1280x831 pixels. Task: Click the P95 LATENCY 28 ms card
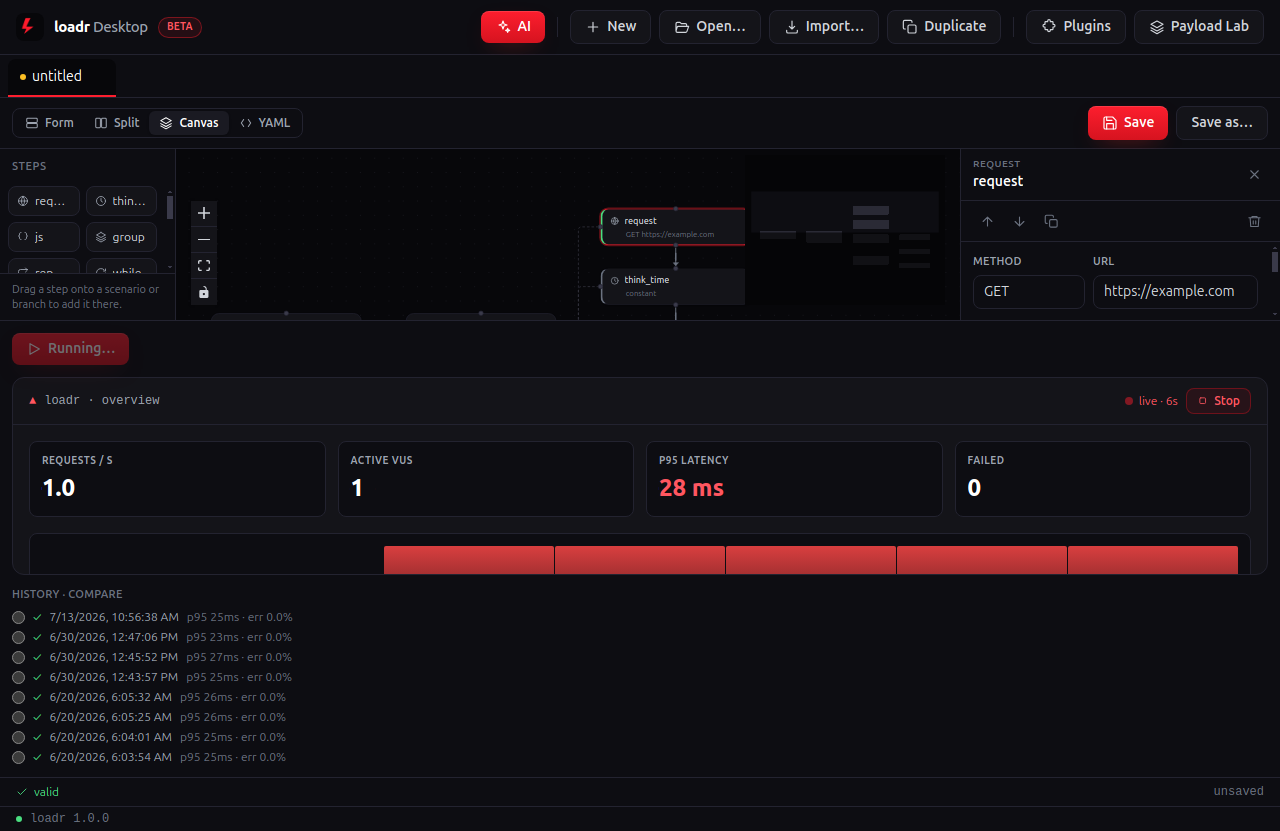click(794, 479)
